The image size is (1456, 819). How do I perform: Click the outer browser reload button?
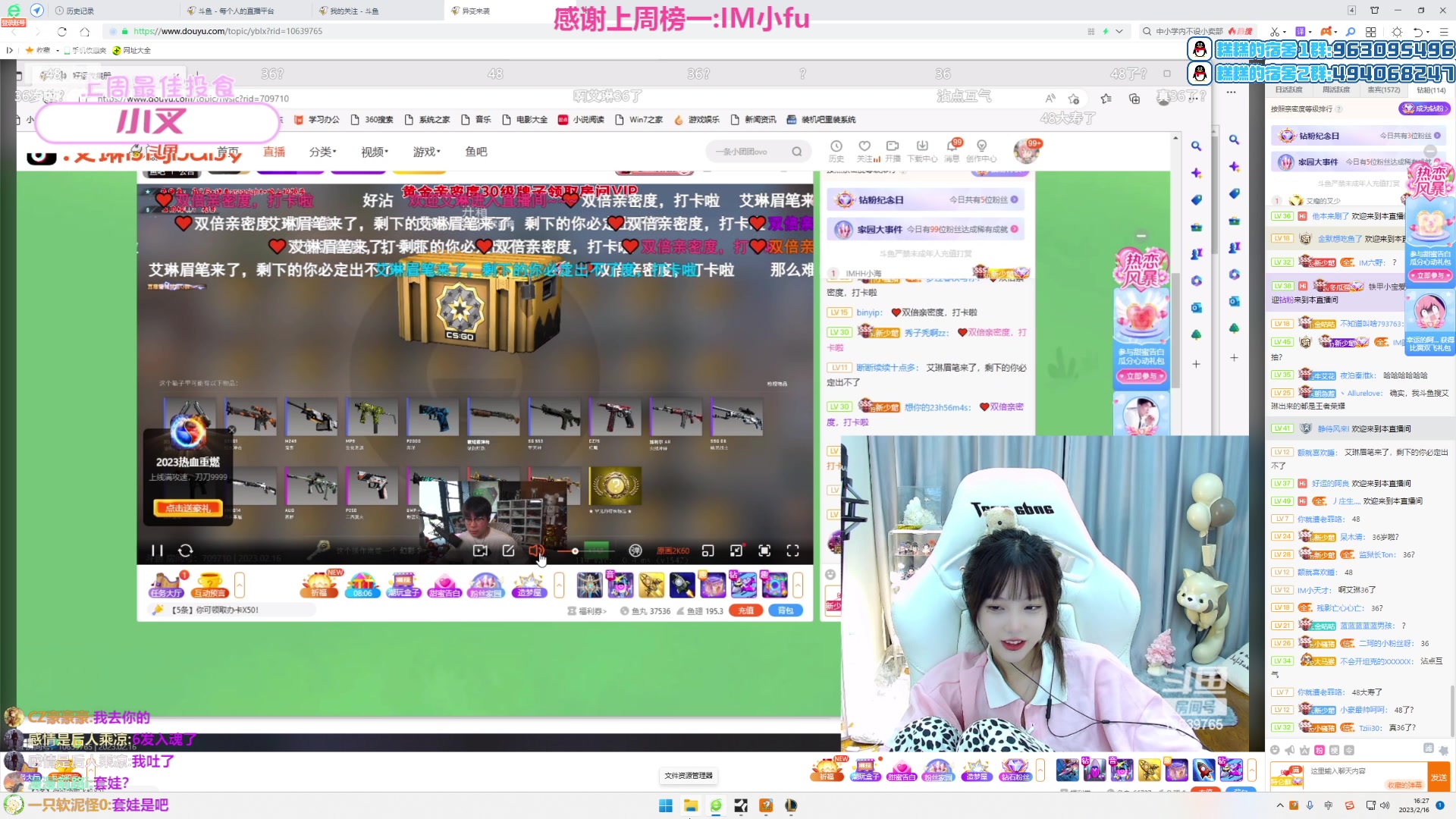(62, 31)
